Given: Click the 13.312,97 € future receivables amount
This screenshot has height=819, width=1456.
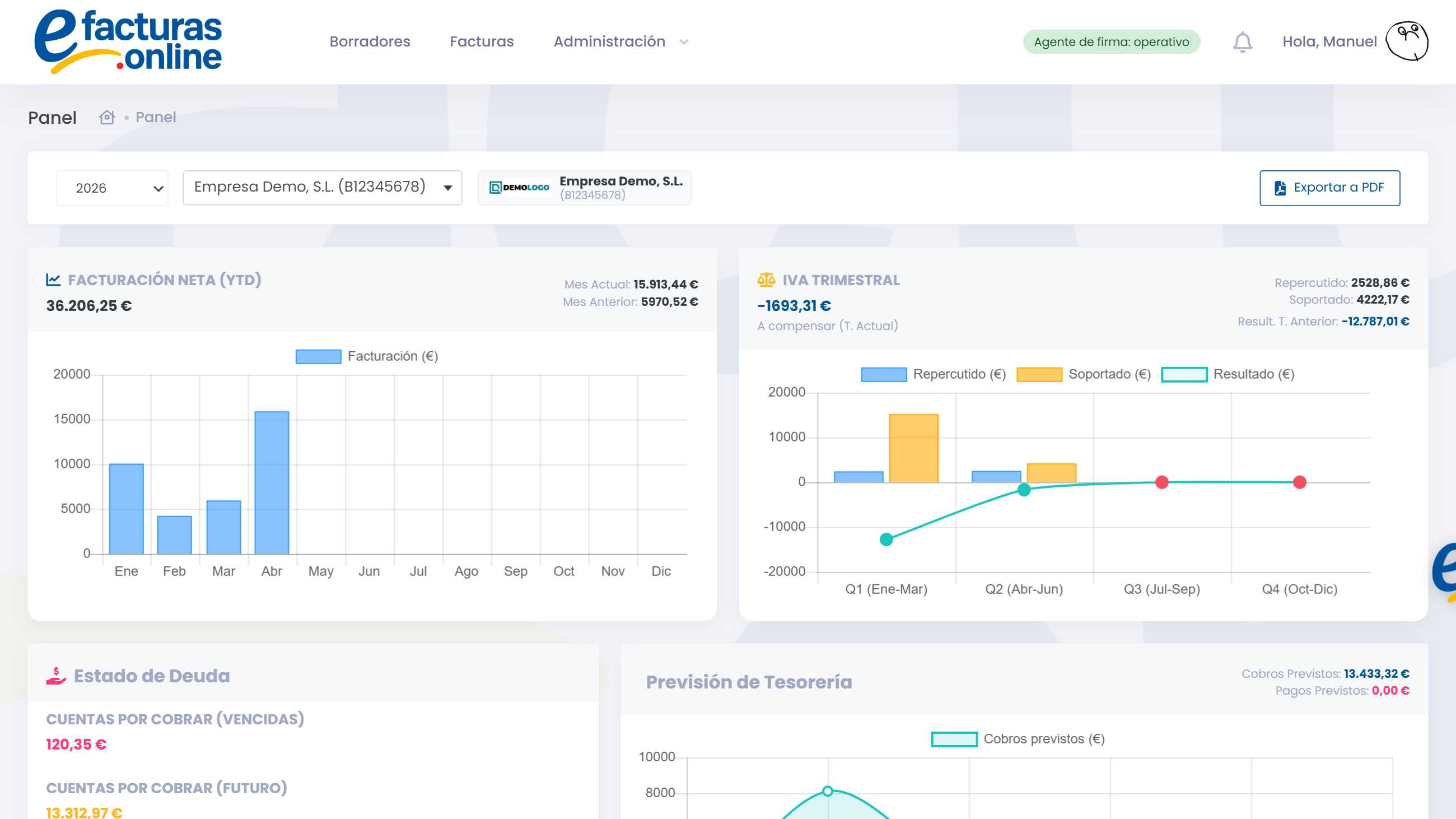Looking at the screenshot, I should pyautogui.click(x=84, y=813).
